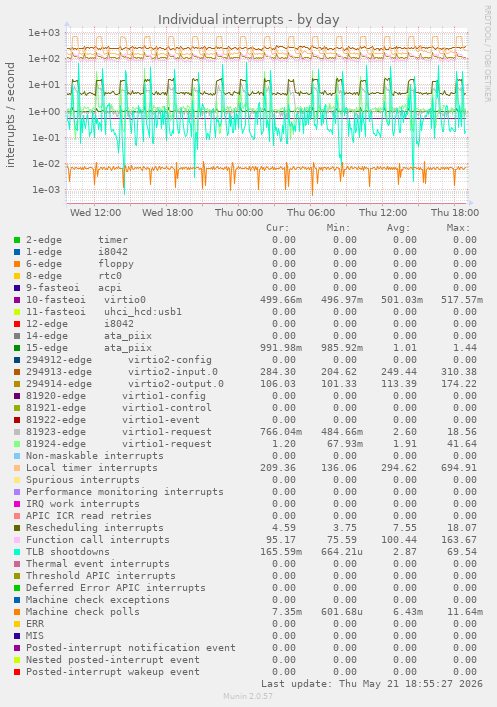The height and width of the screenshot is (707, 497).
Task: Click the 15-edge ata_piix green swatch
Action: [17, 348]
